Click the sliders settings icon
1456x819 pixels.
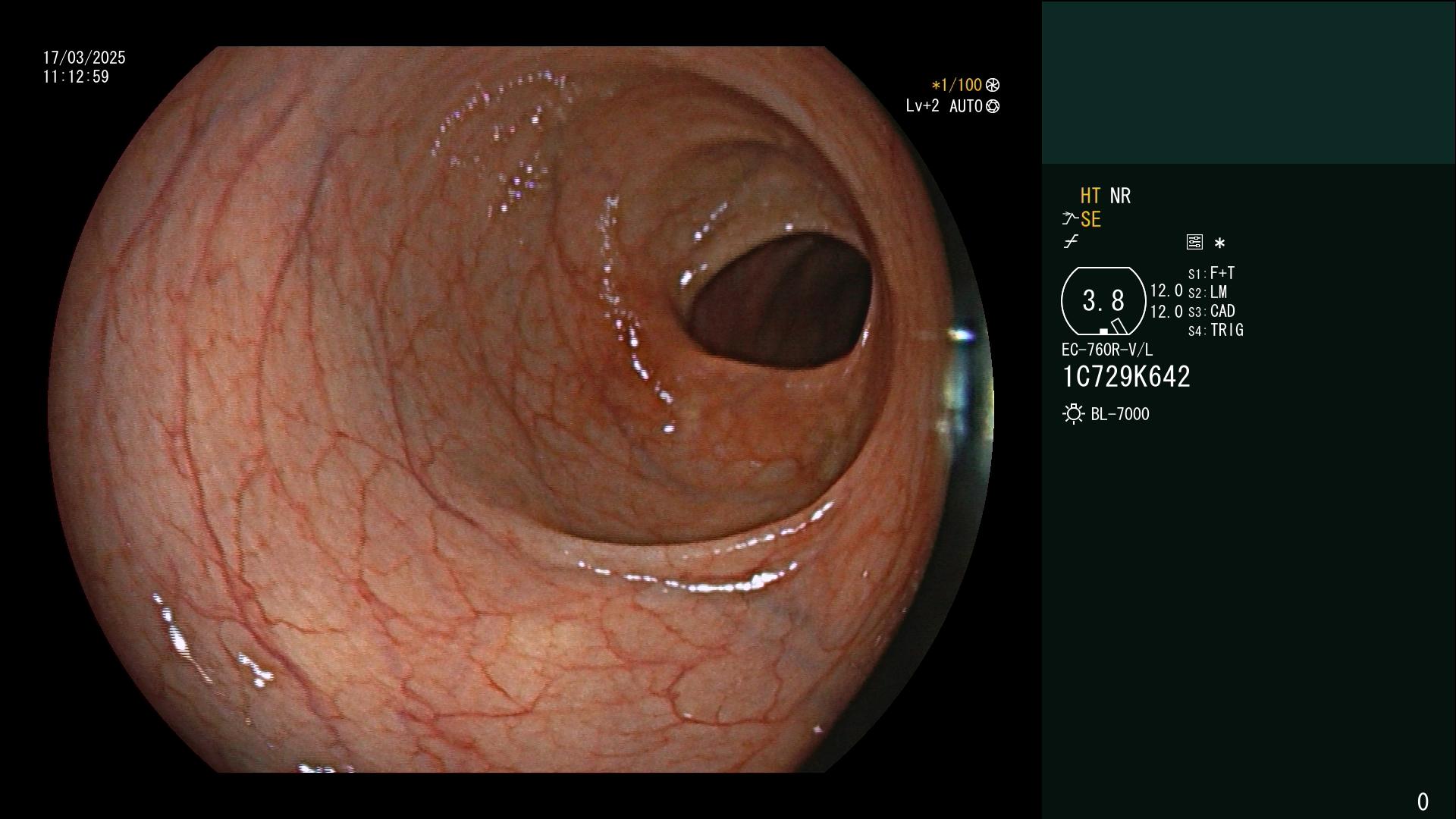[x=1194, y=242]
